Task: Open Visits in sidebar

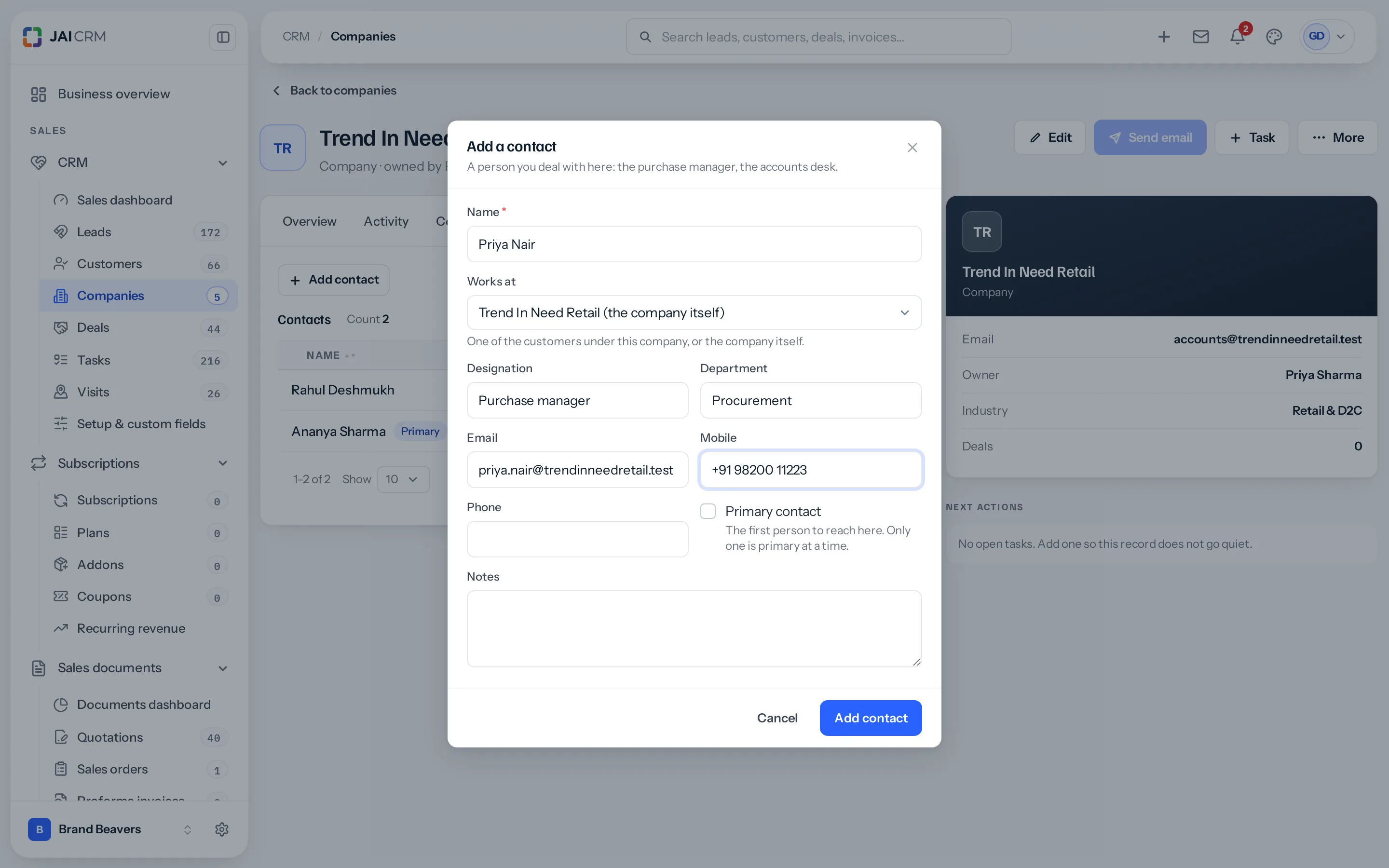Action: [139, 392]
